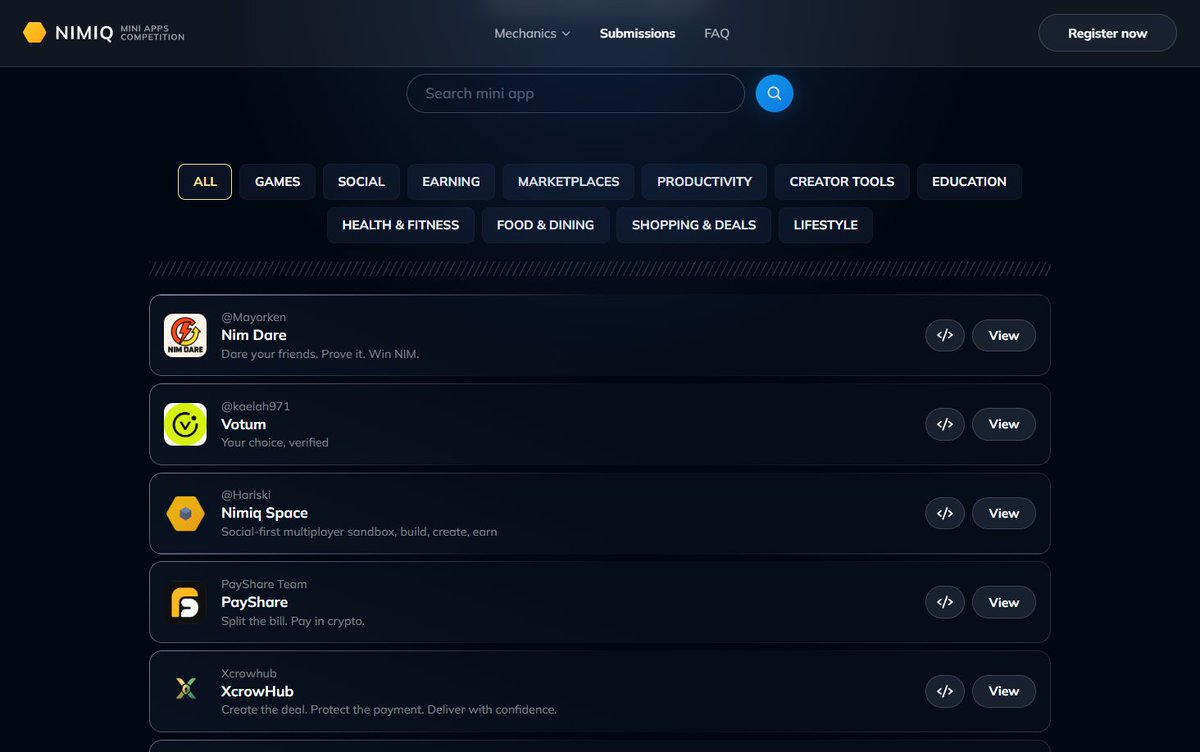Expand the Mechanics dropdown menu

532,33
